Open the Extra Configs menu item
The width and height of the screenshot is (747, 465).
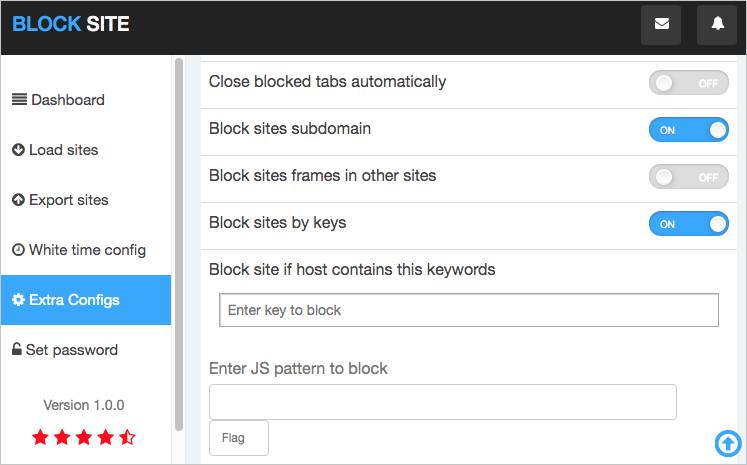click(86, 300)
